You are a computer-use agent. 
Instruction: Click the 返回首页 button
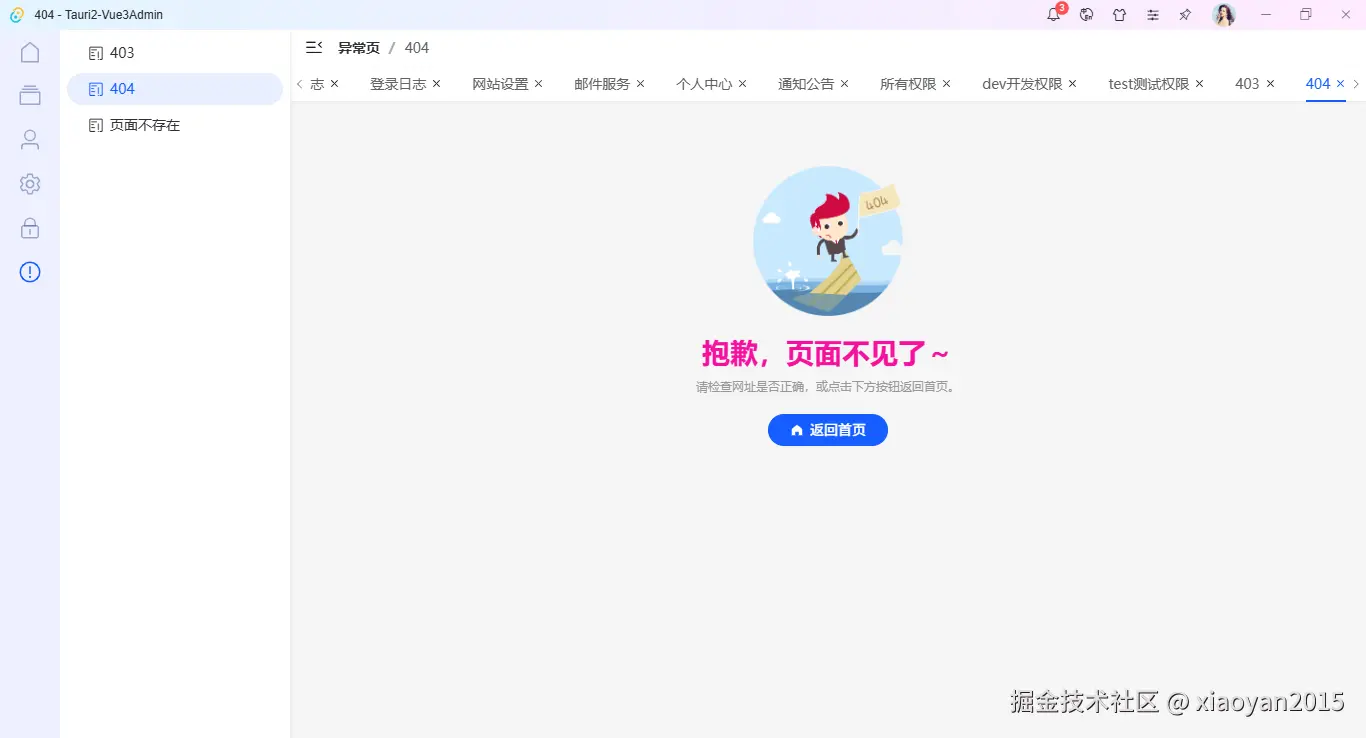coord(828,430)
